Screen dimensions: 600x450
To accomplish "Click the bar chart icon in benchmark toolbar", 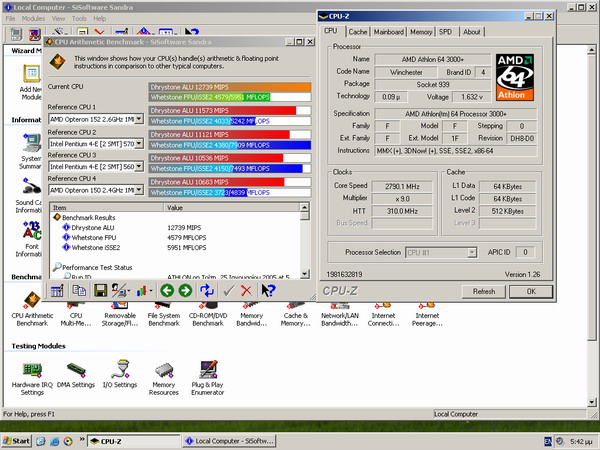I will click(142, 291).
